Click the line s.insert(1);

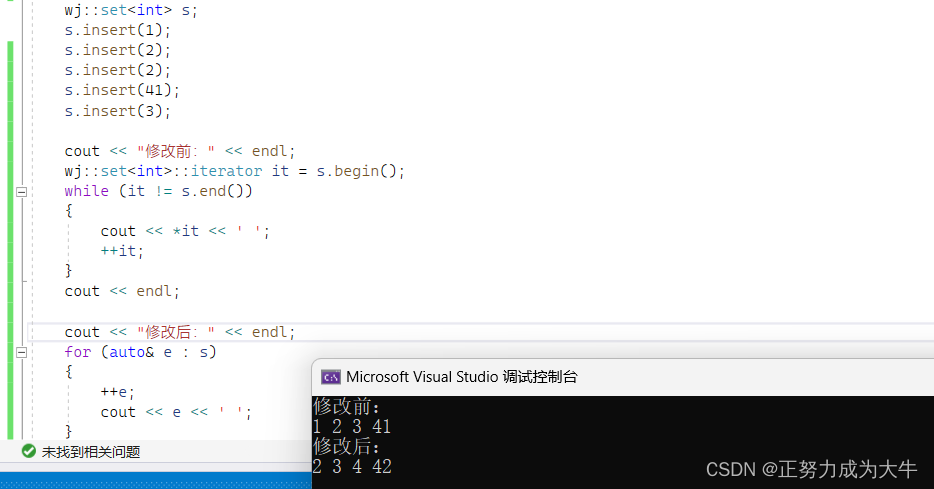tap(117, 30)
